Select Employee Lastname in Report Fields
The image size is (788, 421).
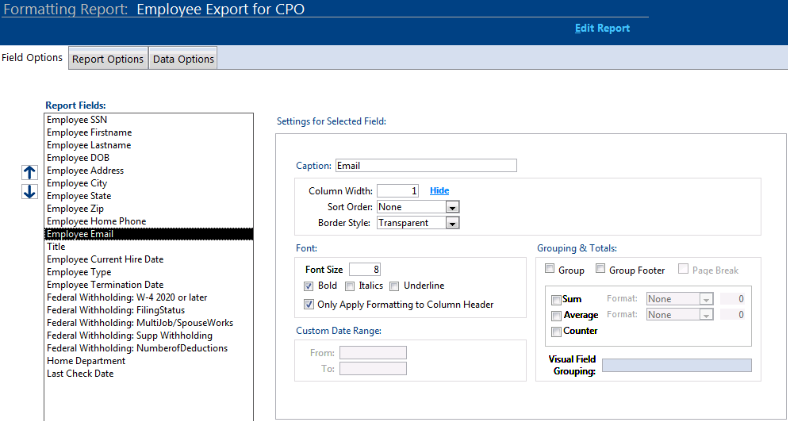(149, 145)
